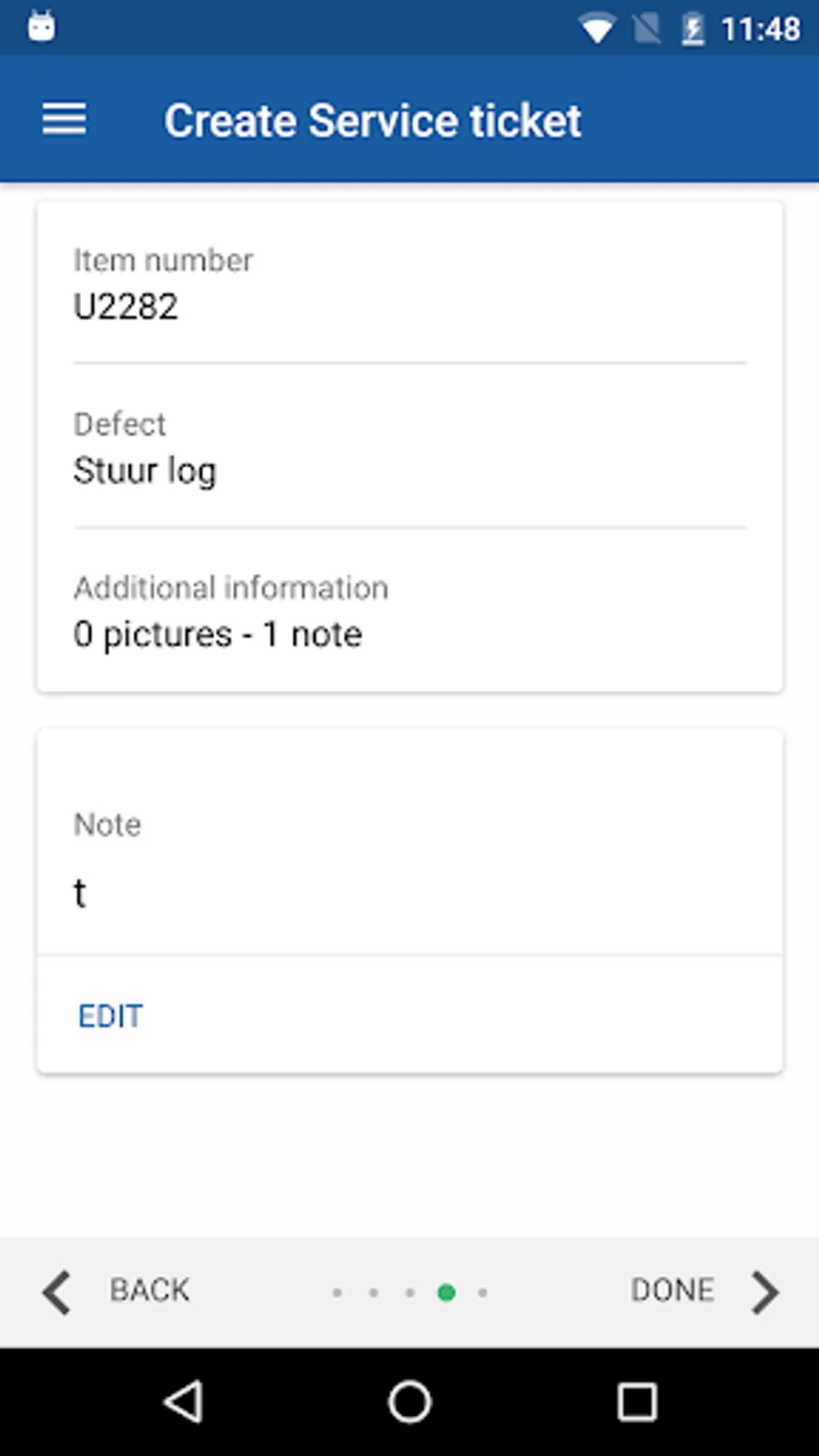Select the green active step dot
The width and height of the screenshot is (819, 1456).
(x=446, y=1292)
